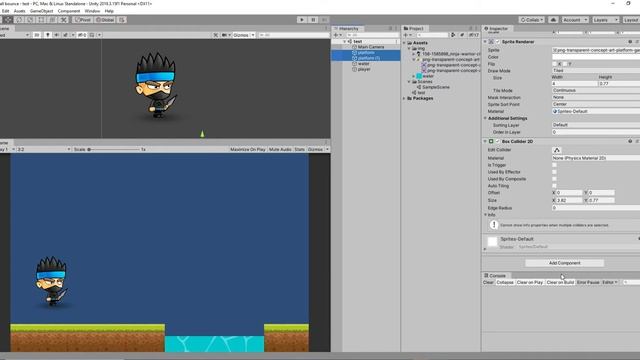Select water object in Hierarchy
640x360 pixels.
tap(363, 64)
